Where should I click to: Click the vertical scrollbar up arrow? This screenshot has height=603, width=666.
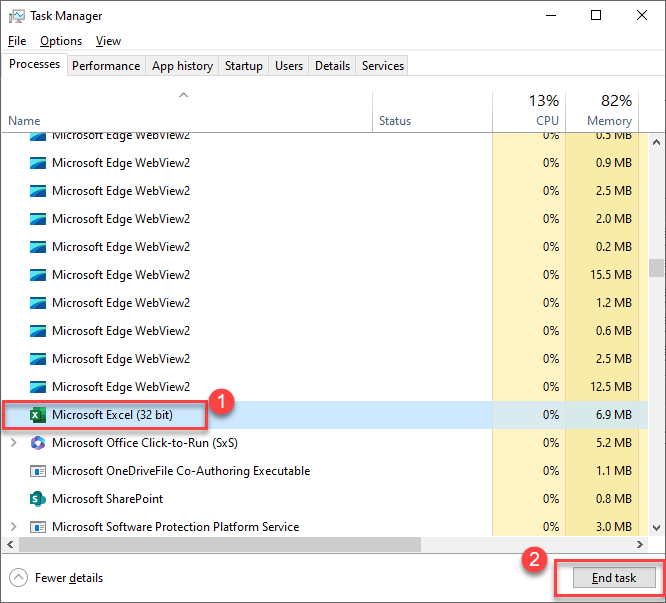(657, 143)
